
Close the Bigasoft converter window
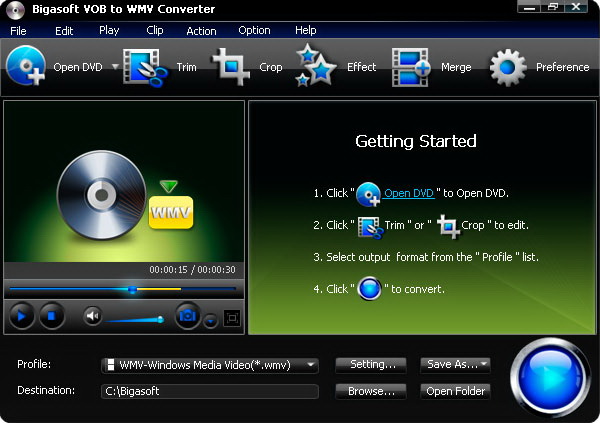coord(576,7)
